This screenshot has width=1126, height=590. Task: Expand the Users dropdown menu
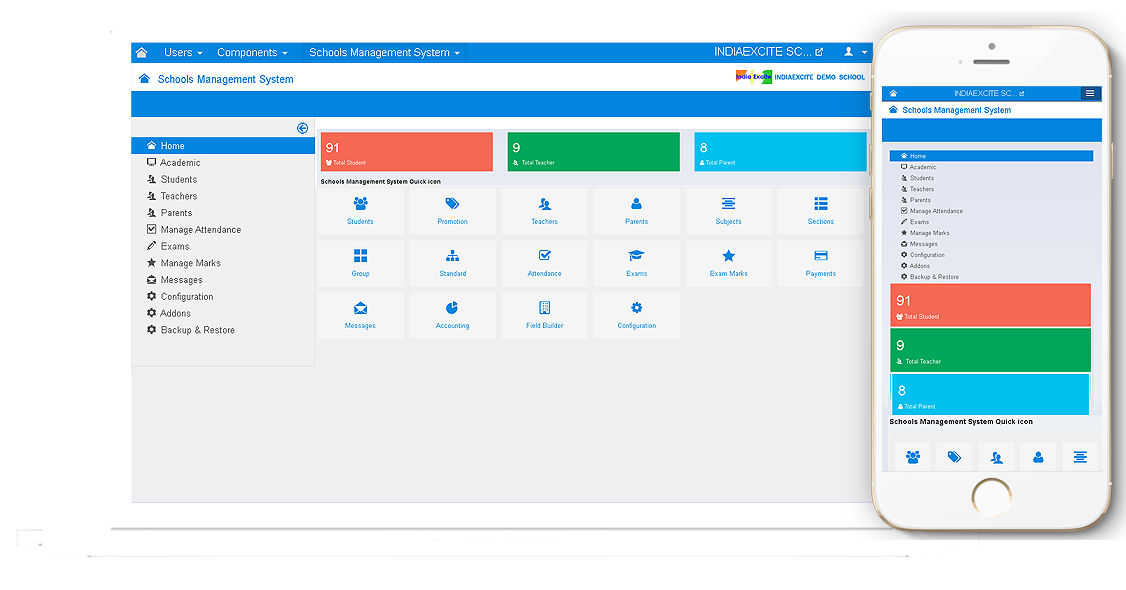[x=183, y=53]
